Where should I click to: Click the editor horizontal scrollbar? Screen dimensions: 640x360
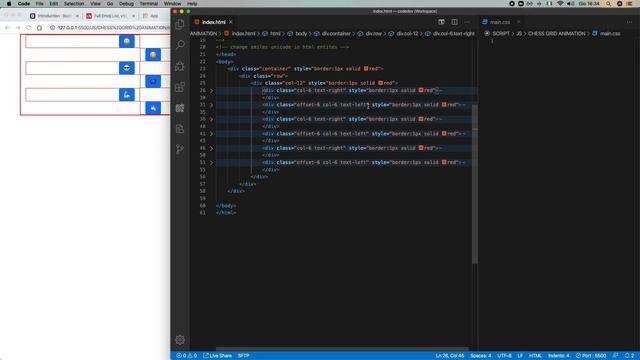(x=342, y=349)
